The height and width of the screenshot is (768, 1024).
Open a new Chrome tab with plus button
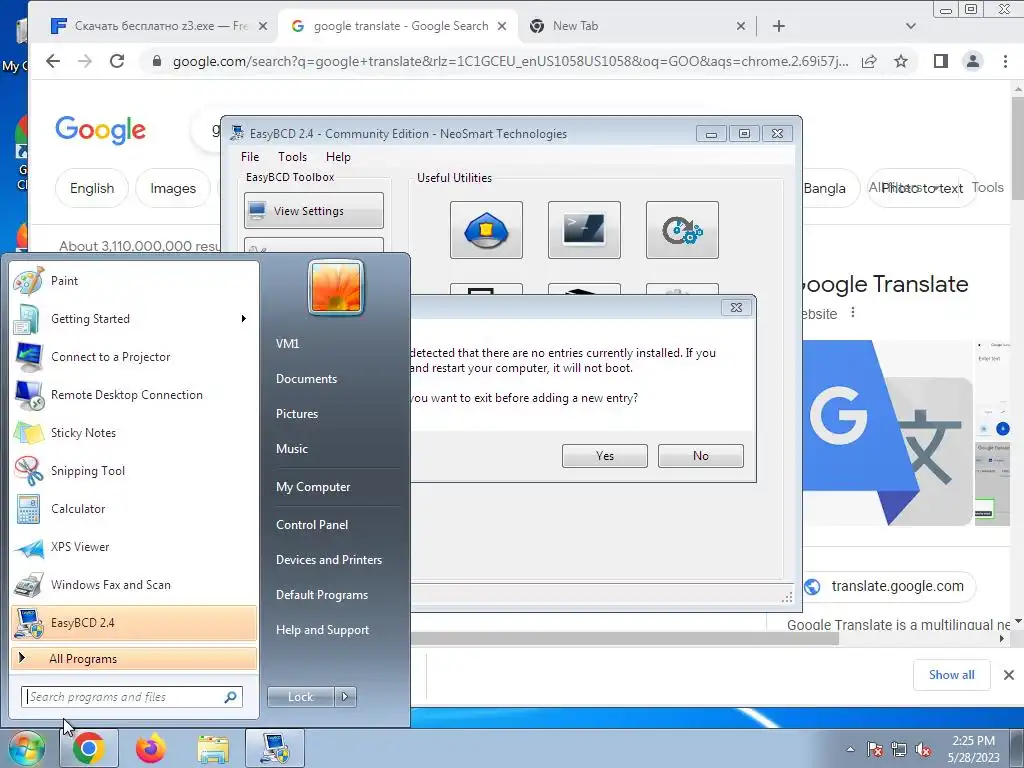778,26
